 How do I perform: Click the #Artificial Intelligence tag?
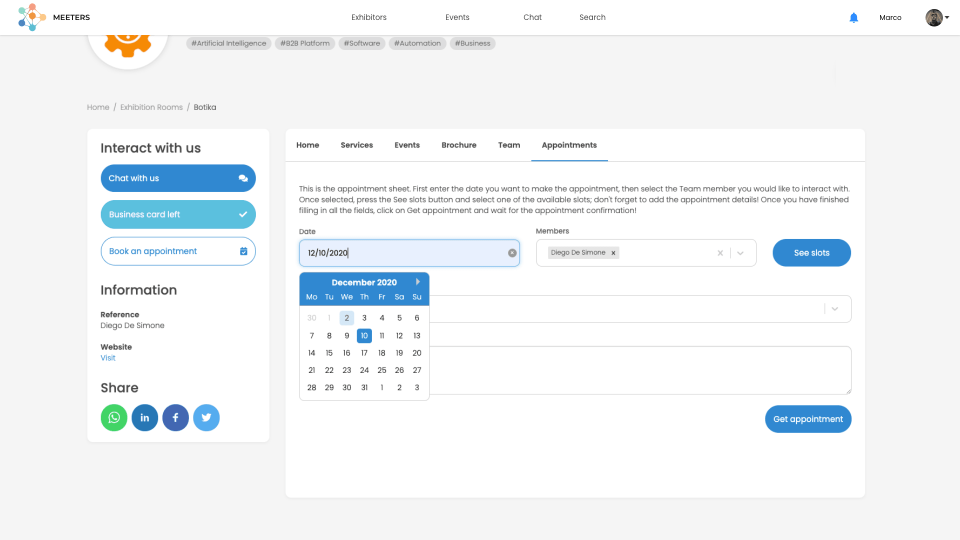click(x=229, y=43)
